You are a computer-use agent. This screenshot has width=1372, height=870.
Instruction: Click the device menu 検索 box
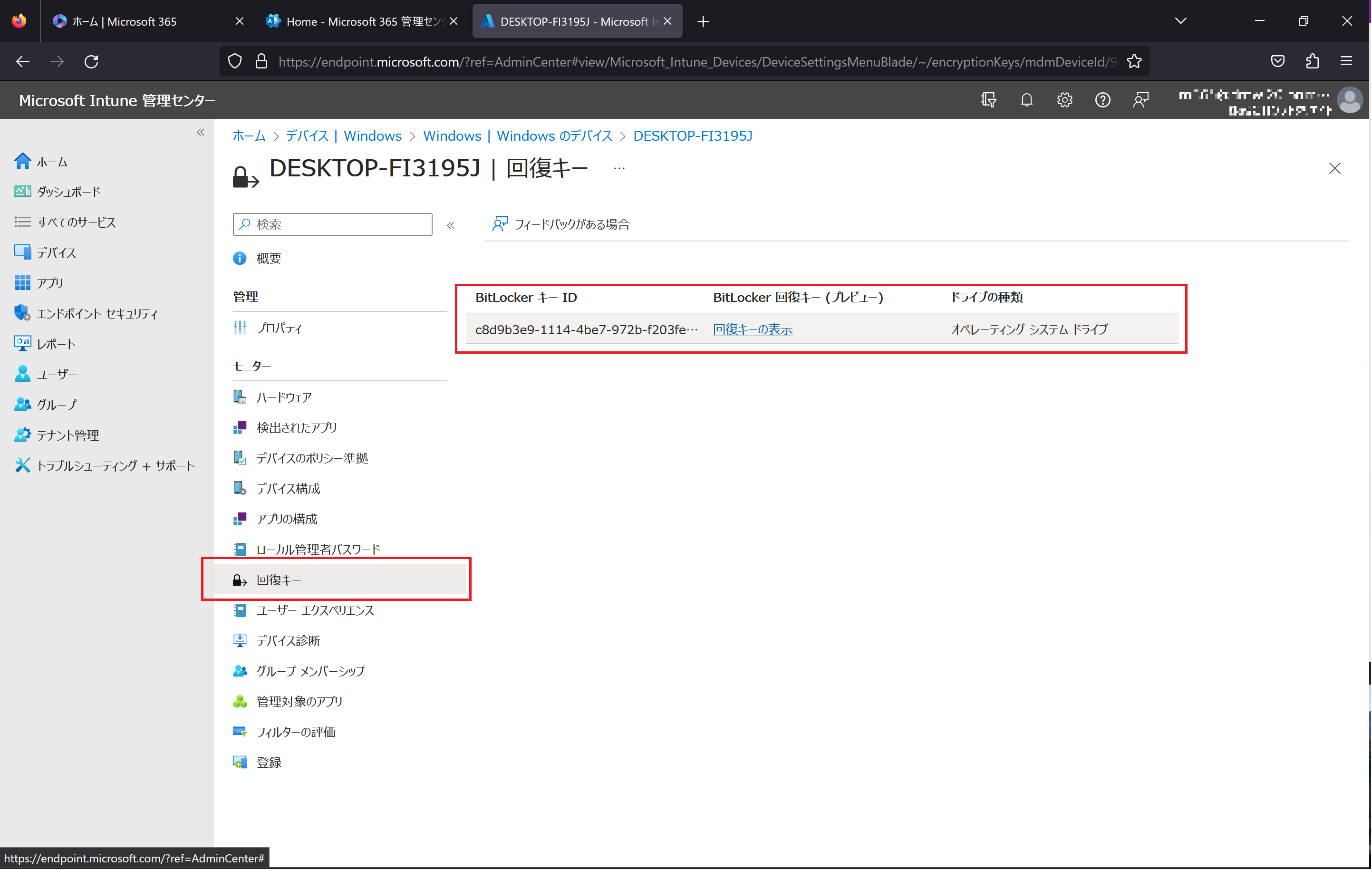click(332, 224)
